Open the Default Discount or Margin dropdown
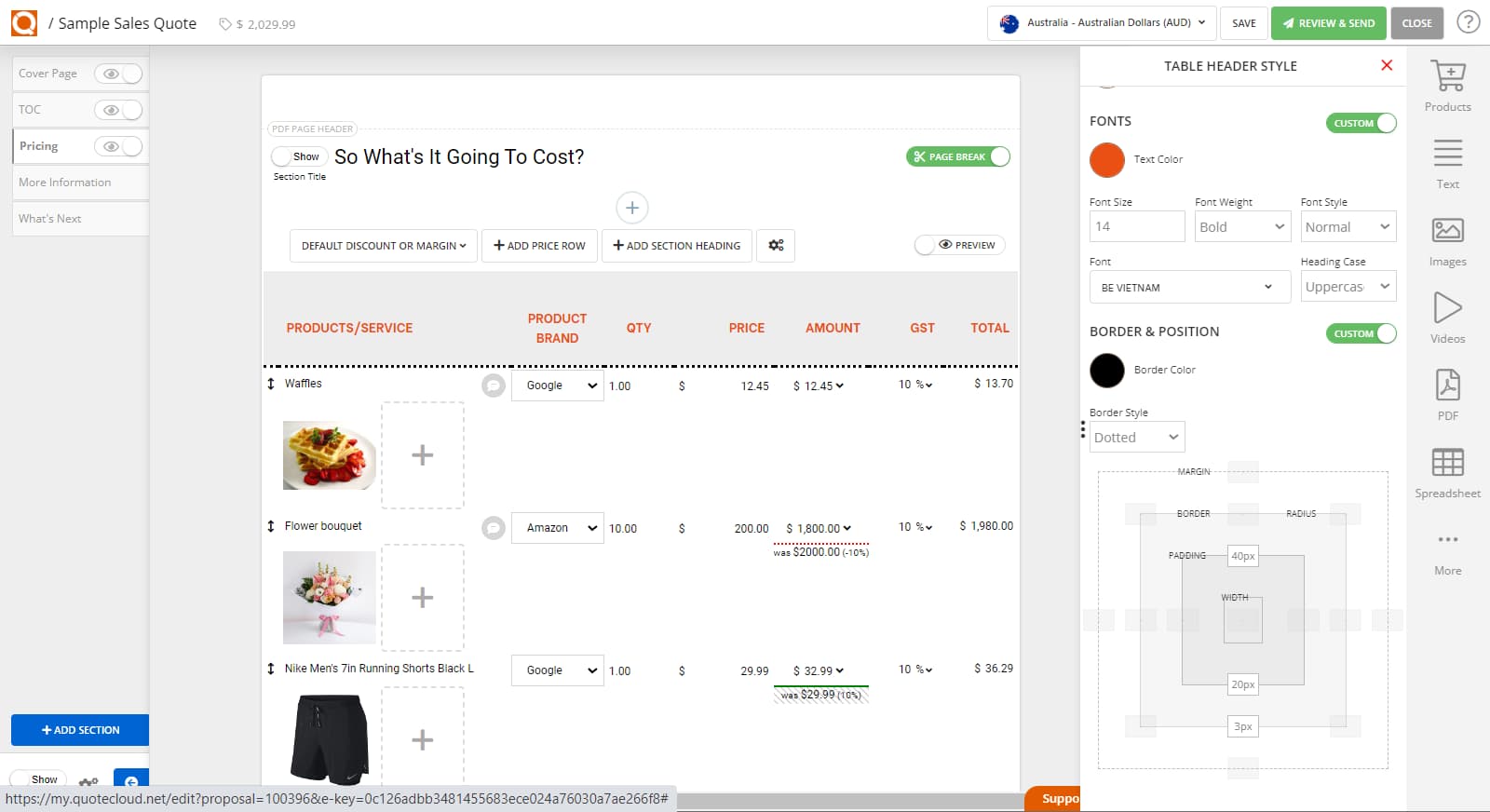The width and height of the screenshot is (1490, 812). click(384, 246)
